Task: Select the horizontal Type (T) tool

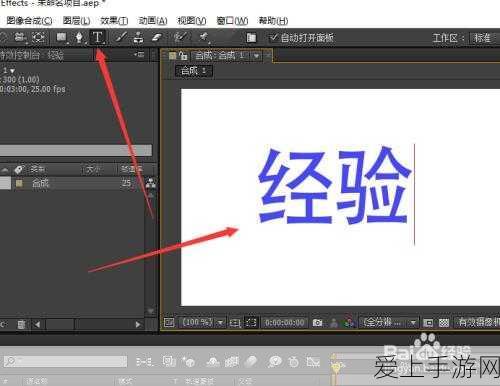Action: point(98,37)
